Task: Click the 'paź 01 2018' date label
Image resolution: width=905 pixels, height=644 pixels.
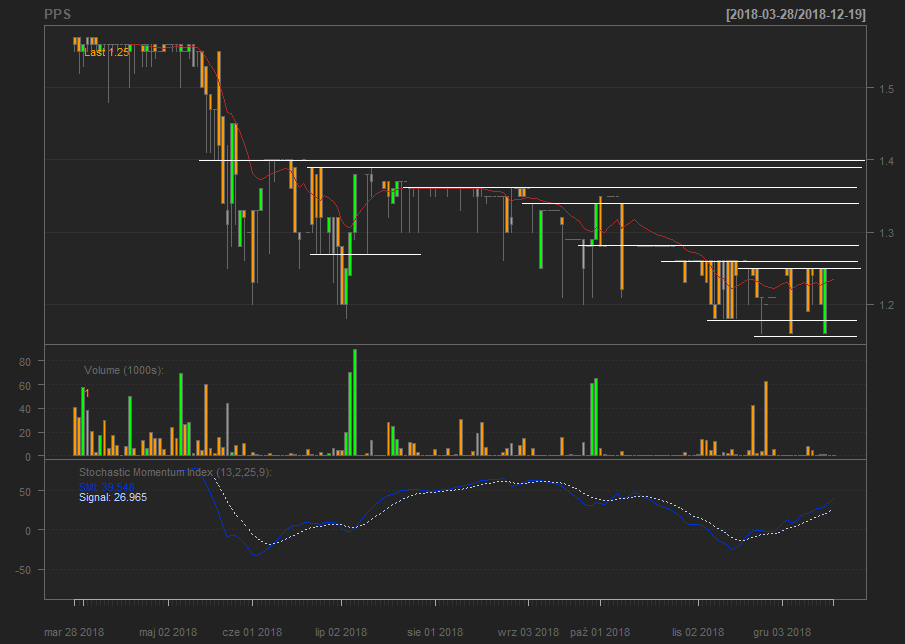Action: pyautogui.click(x=600, y=632)
